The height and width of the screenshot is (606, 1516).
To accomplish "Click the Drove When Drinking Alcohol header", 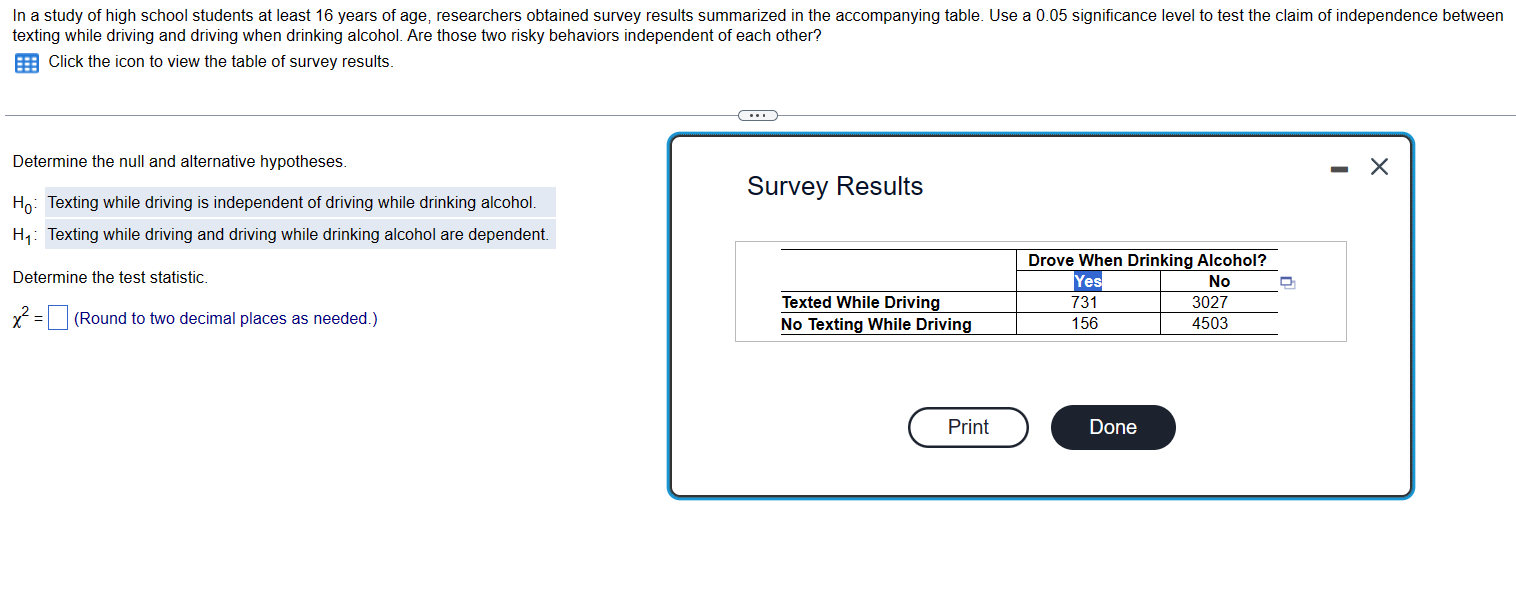I will click(1146, 260).
